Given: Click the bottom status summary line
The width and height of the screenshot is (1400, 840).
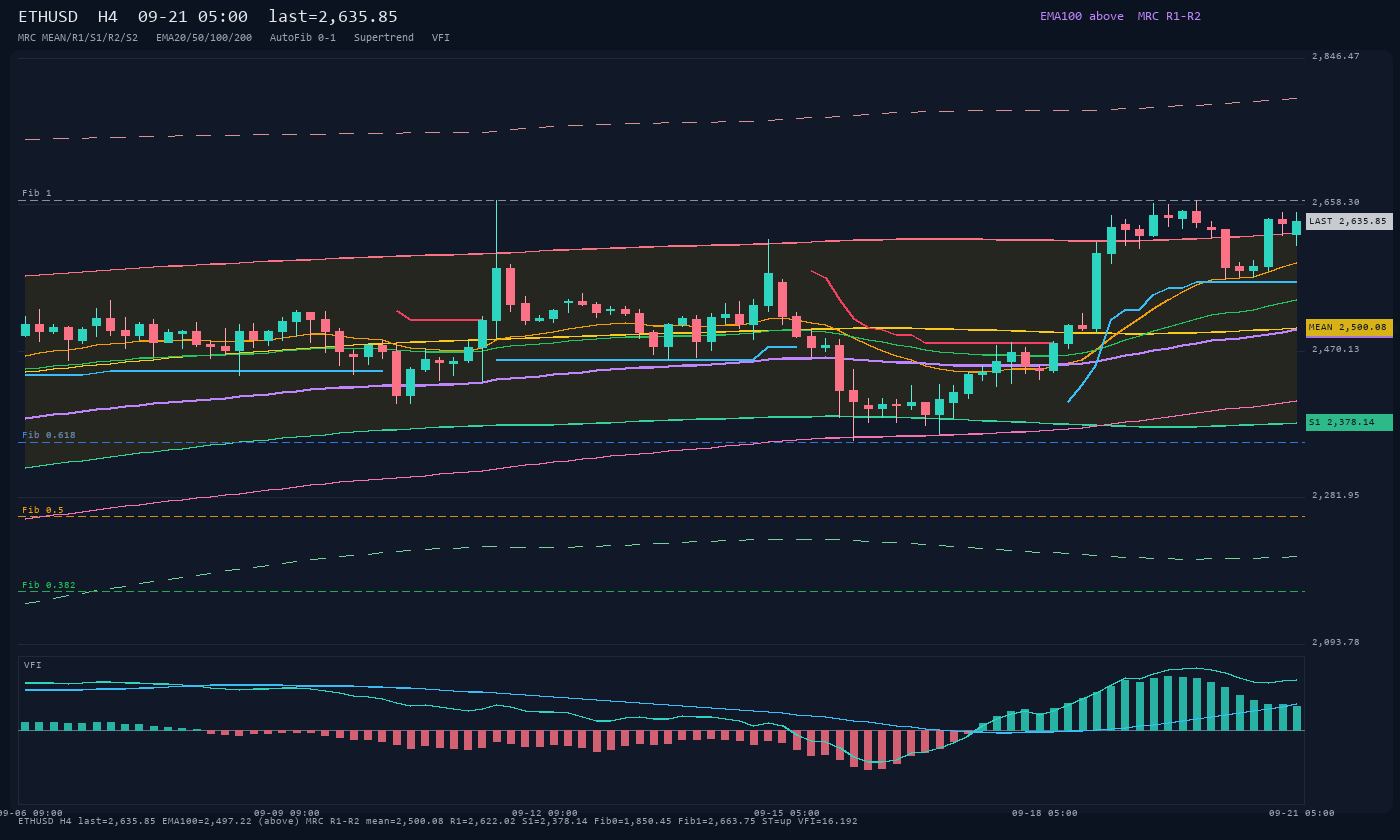Looking at the screenshot, I should pyautogui.click(x=438, y=821).
